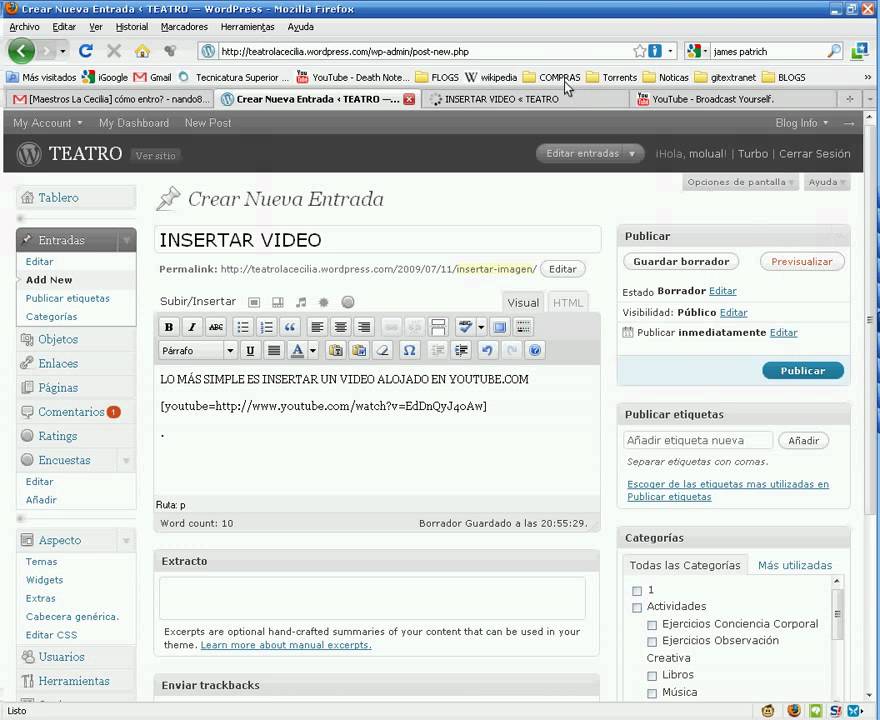This screenshot has width=880, height=720.
Task: Open the Marcadores menu
Action: pos(184,27)
